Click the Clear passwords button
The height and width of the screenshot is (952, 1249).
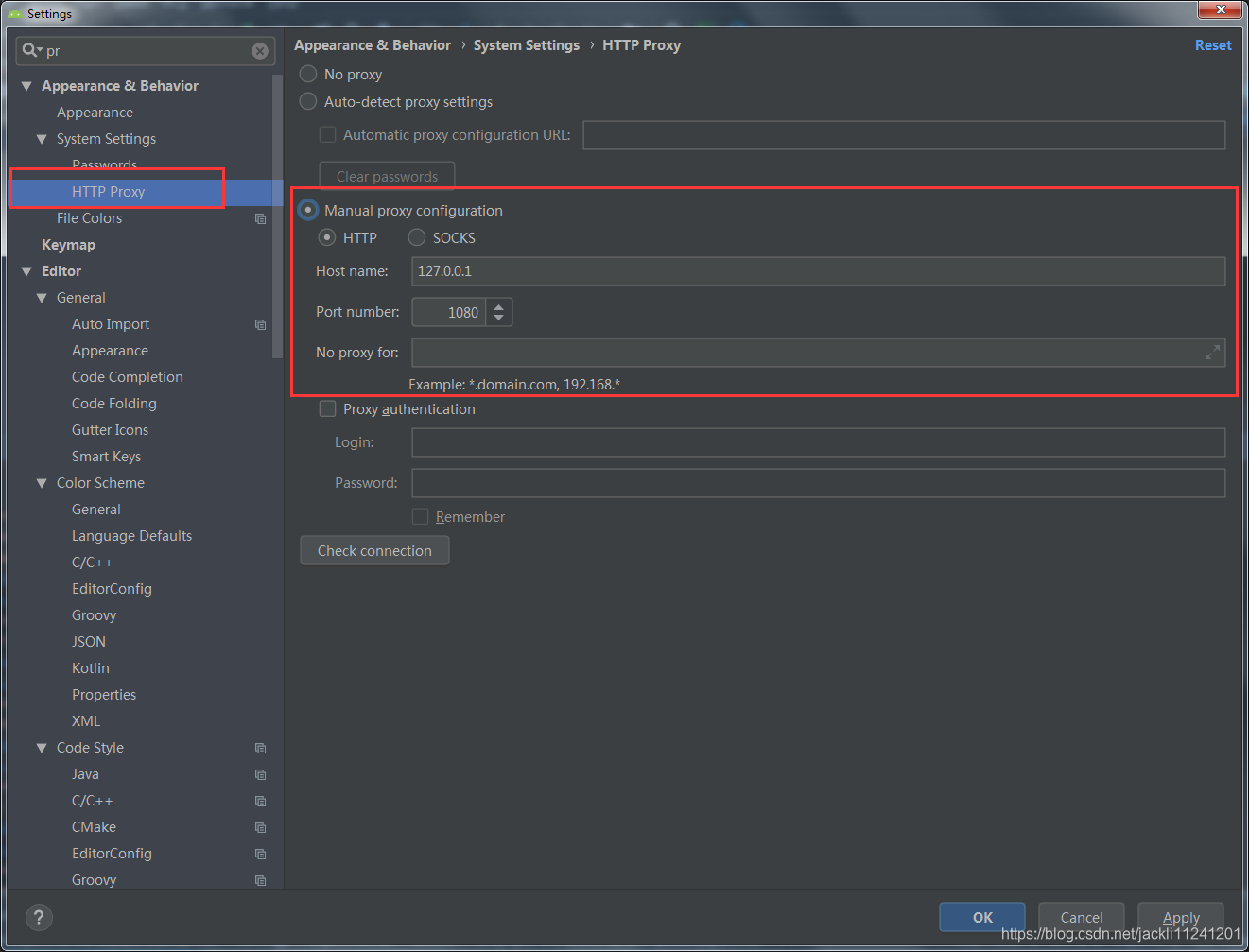tap(387, 176)
